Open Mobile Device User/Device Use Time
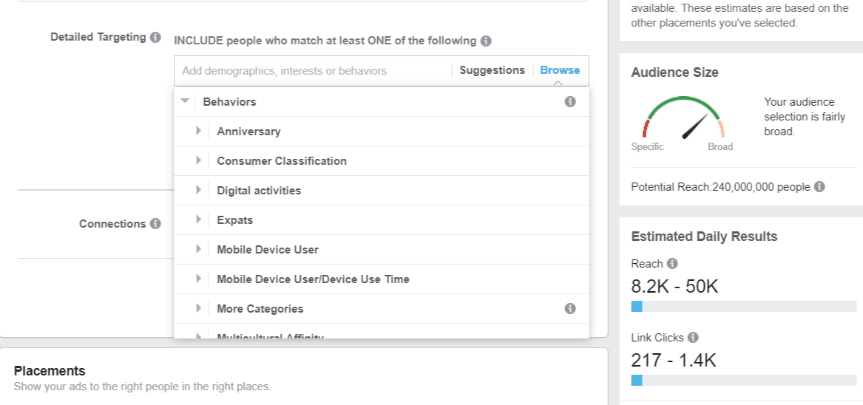The height and width of the screenshot is (405, 863). pos(313,279)
